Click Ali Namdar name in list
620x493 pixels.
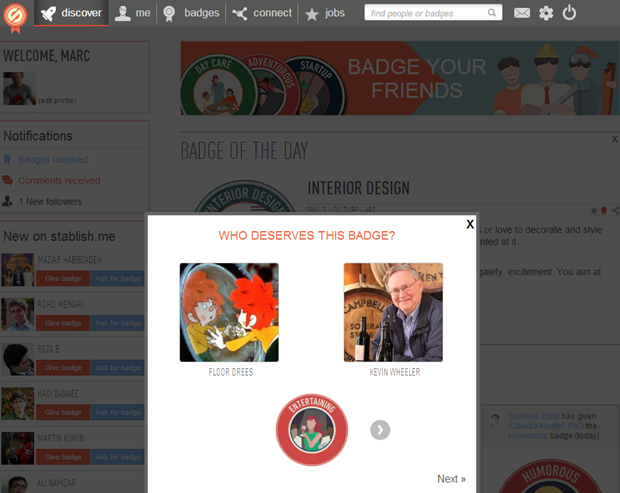[57, 483]
